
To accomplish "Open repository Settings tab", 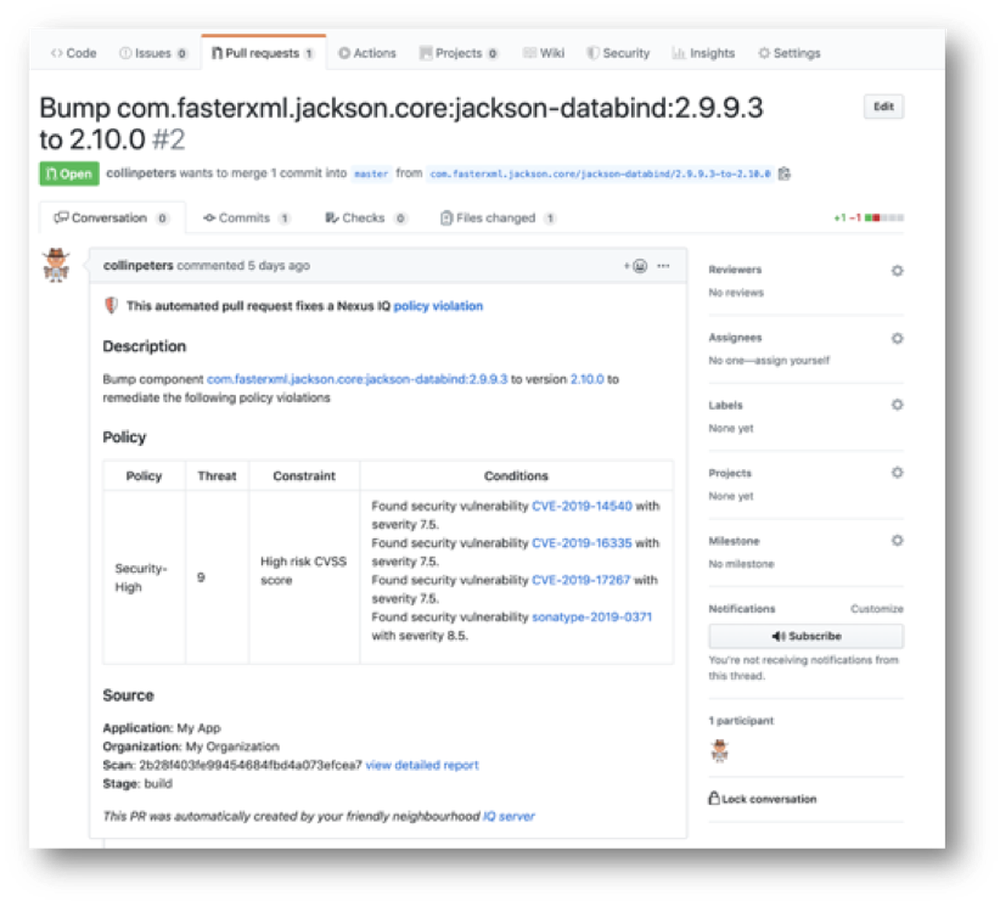I will 789,53.
